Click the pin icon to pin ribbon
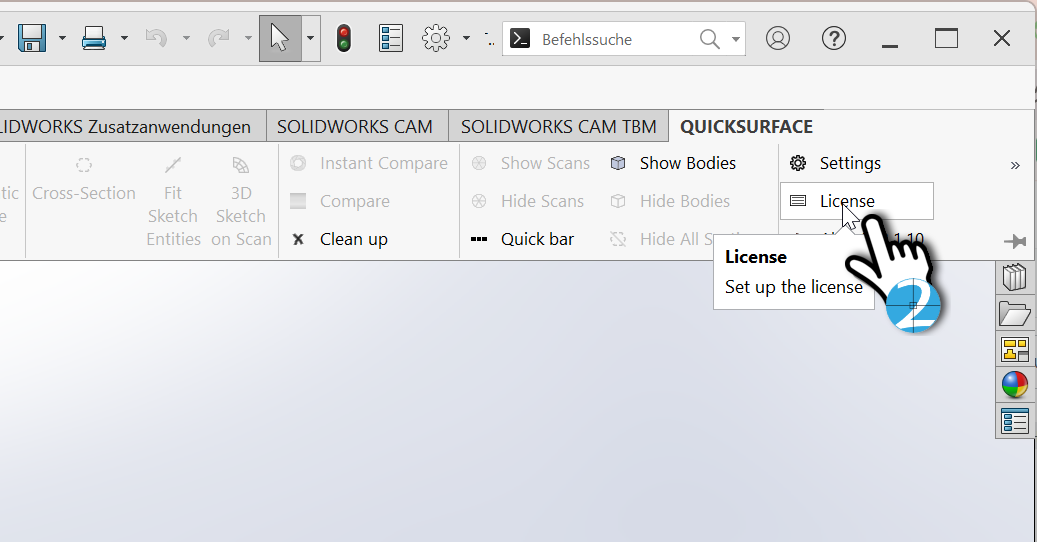 coord(1015,242)
